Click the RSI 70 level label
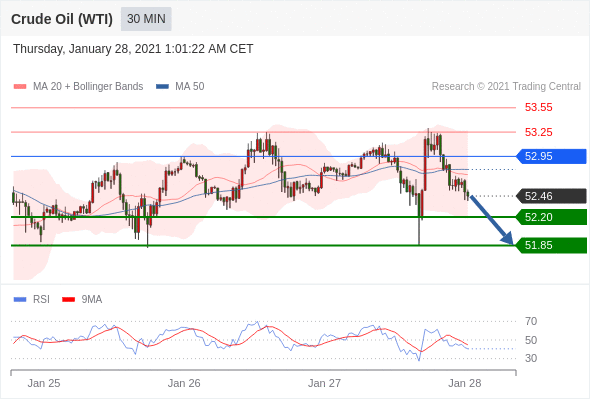This screenshot has width=590, height=400. point(531,321)
